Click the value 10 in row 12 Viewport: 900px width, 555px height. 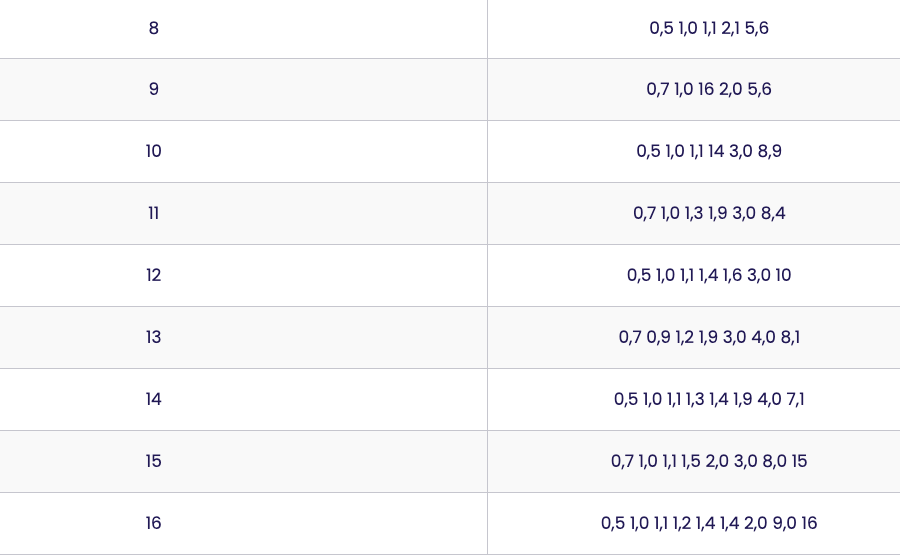783,275
